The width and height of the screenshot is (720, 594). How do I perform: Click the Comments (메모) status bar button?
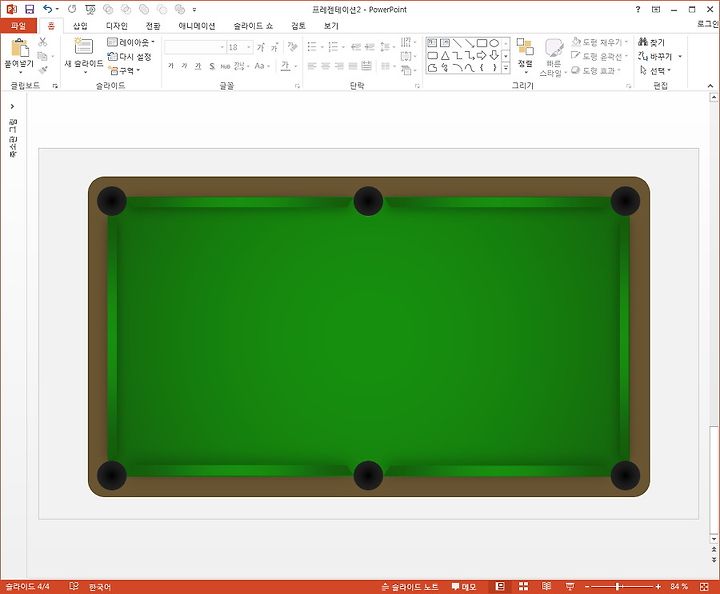click(x=464, y=587)
